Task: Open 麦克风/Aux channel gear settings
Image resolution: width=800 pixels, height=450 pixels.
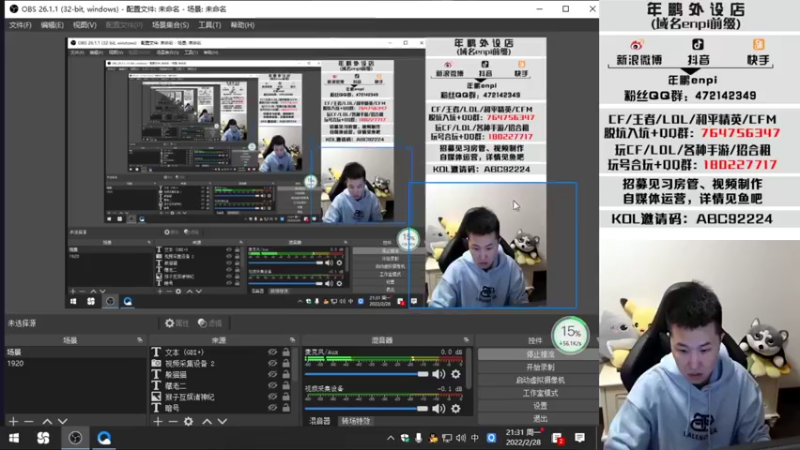Action: click(456, 374)
